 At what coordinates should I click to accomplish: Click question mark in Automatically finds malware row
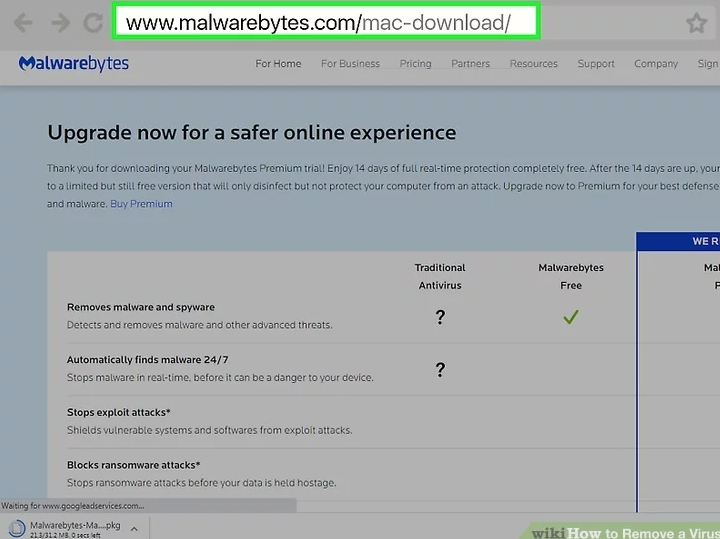(x=440, y=369)
